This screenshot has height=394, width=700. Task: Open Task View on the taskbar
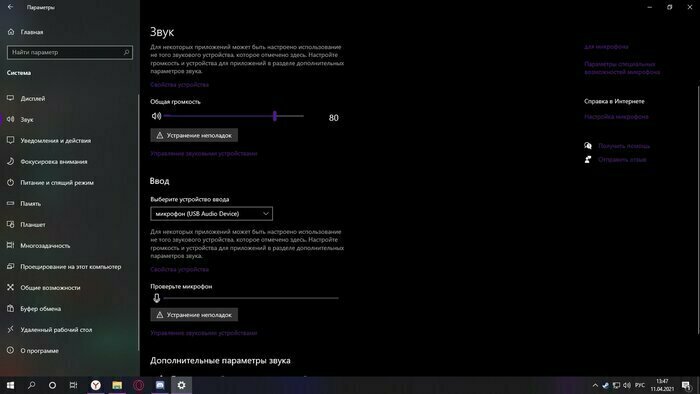pos(73,385)
